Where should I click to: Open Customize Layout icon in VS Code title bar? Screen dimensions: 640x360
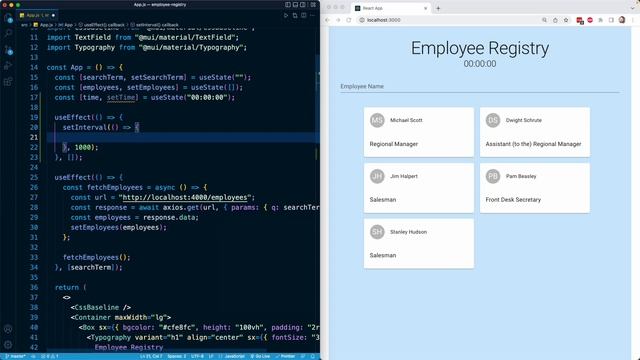point(313,5)
